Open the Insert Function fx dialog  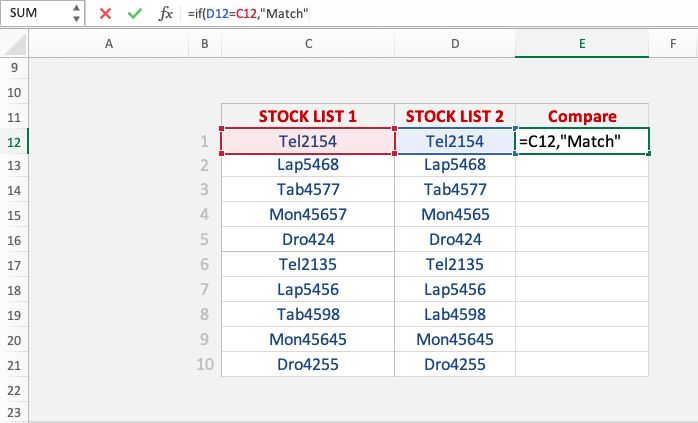[x=165, y=14]
